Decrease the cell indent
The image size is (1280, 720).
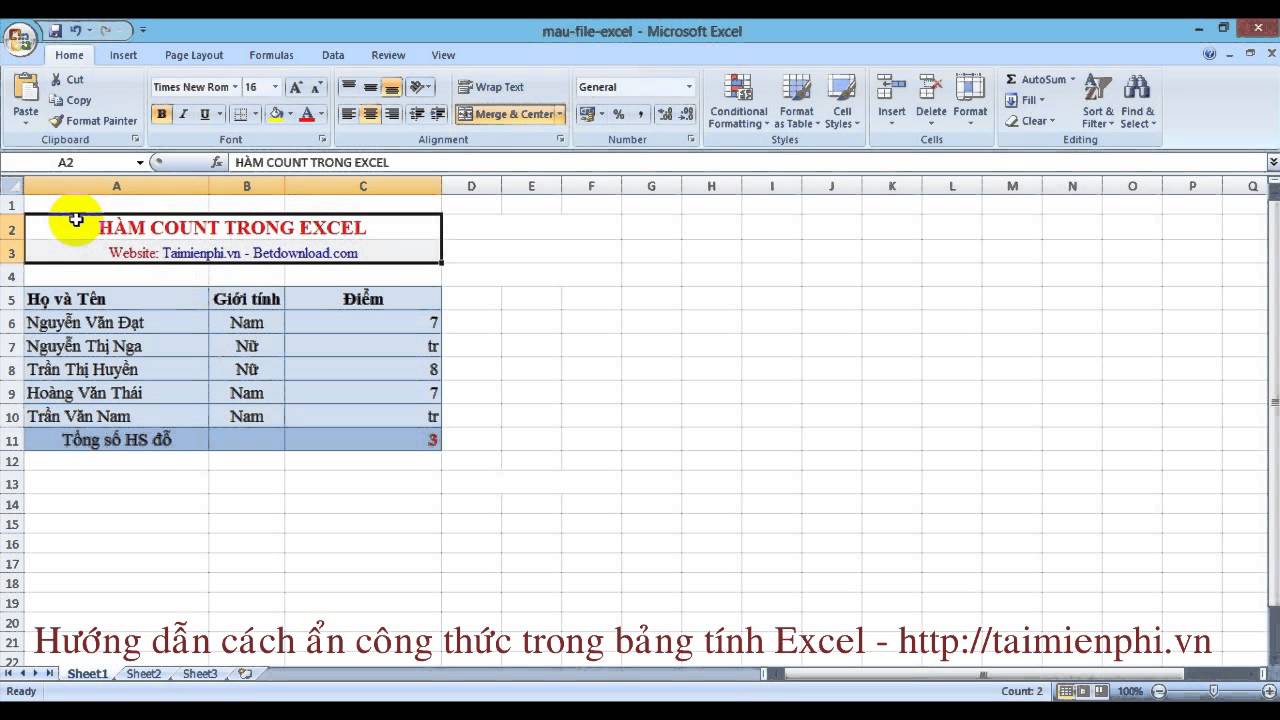coord(417,114)
